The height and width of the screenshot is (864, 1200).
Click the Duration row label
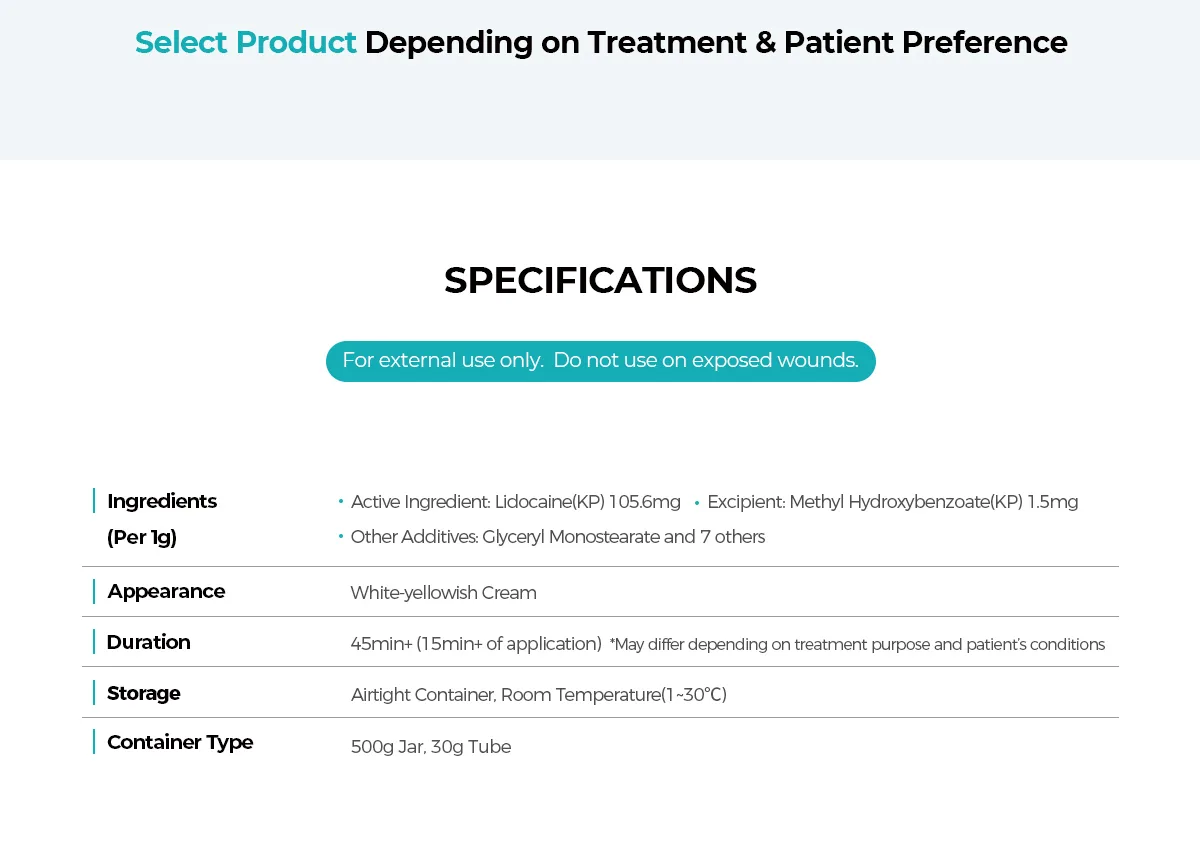148,642
